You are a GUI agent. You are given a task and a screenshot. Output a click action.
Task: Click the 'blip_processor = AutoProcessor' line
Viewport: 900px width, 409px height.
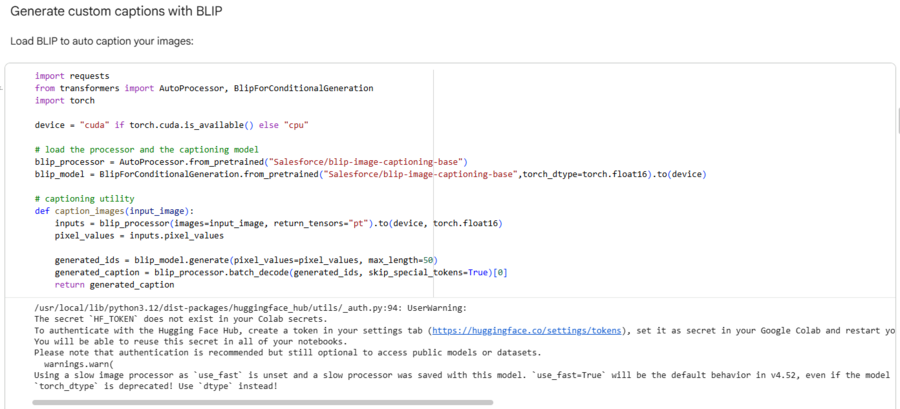point(251,161)
